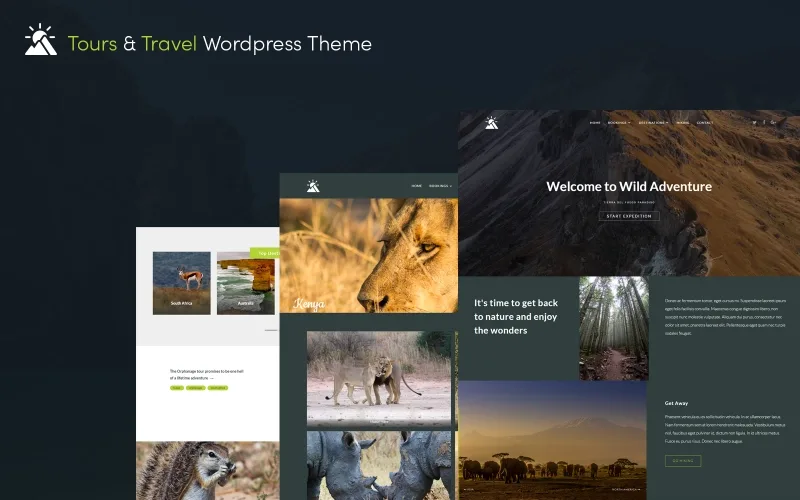Click the large sun-mountain logo beside the title
This screenshot has width=800, height=500.
[40, 39]
